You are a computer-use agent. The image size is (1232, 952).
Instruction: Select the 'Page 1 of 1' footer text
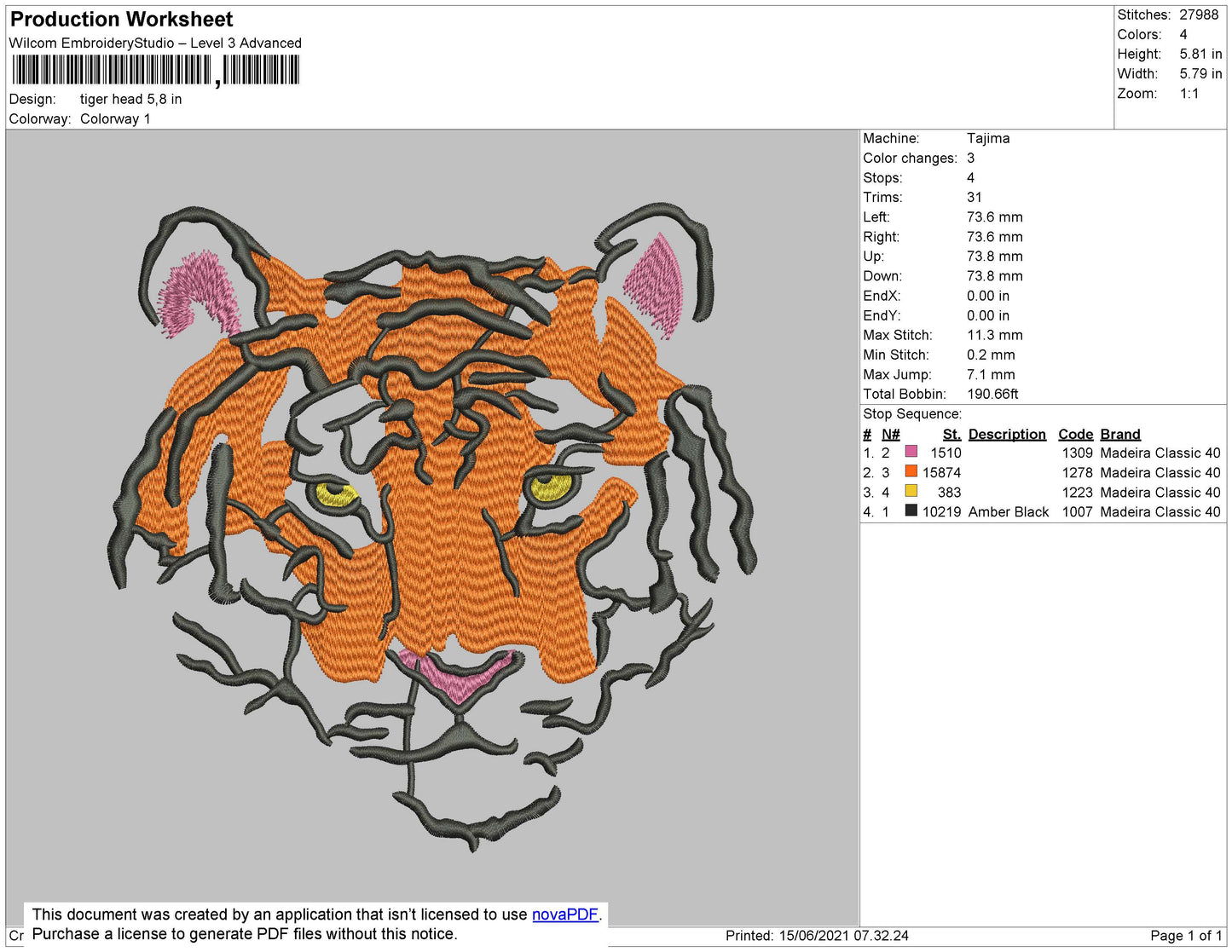click(1186, 936)
